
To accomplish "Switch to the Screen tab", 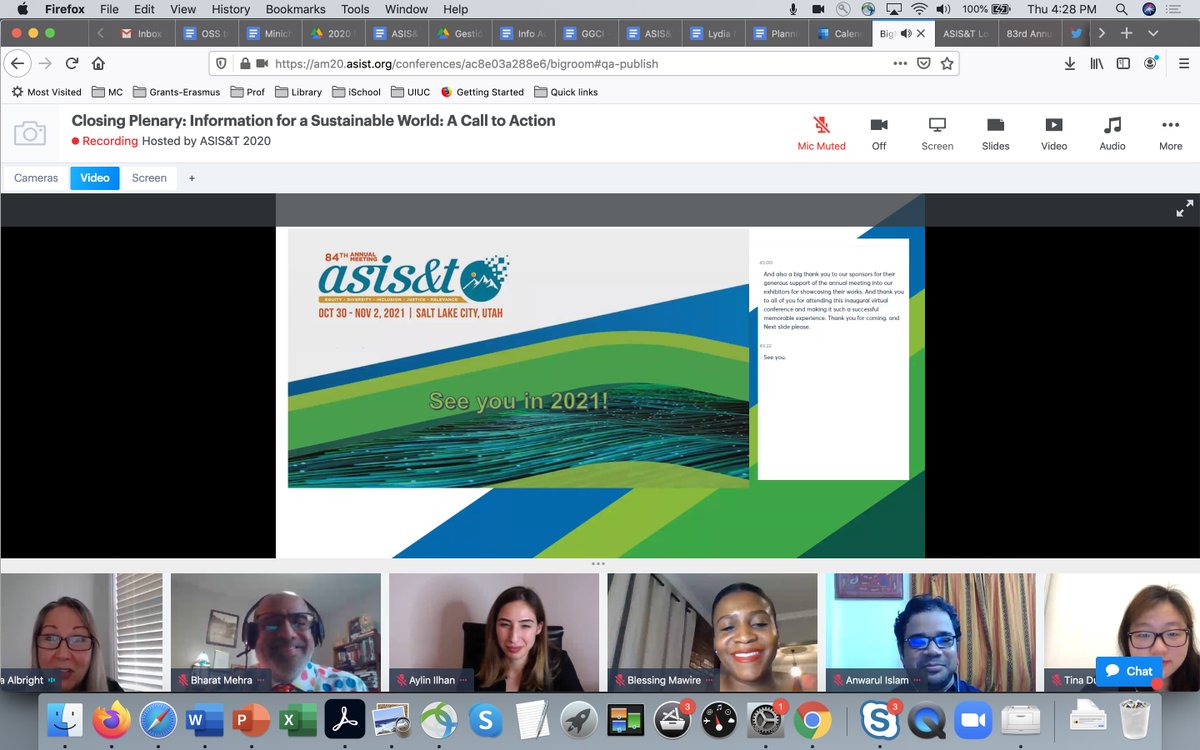I will (x=149, y=178).
